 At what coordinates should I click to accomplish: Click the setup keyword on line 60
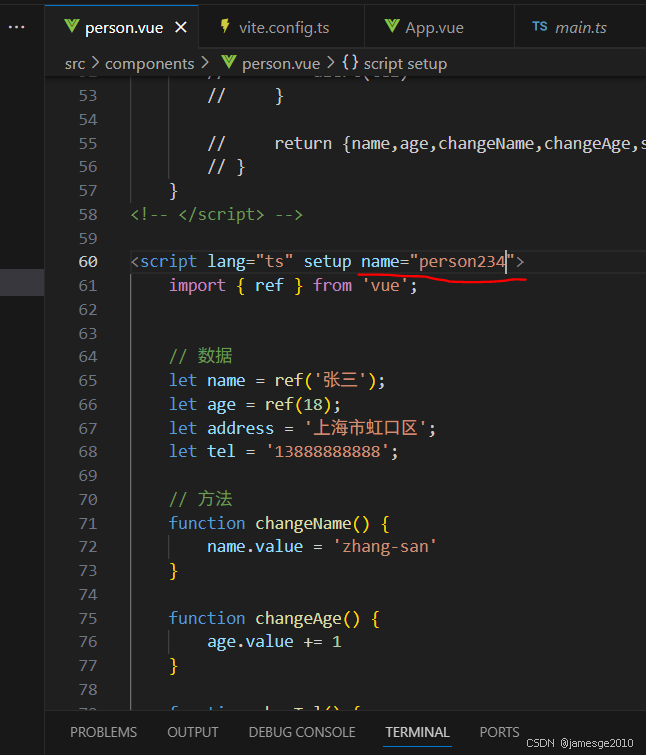point(327,262)
